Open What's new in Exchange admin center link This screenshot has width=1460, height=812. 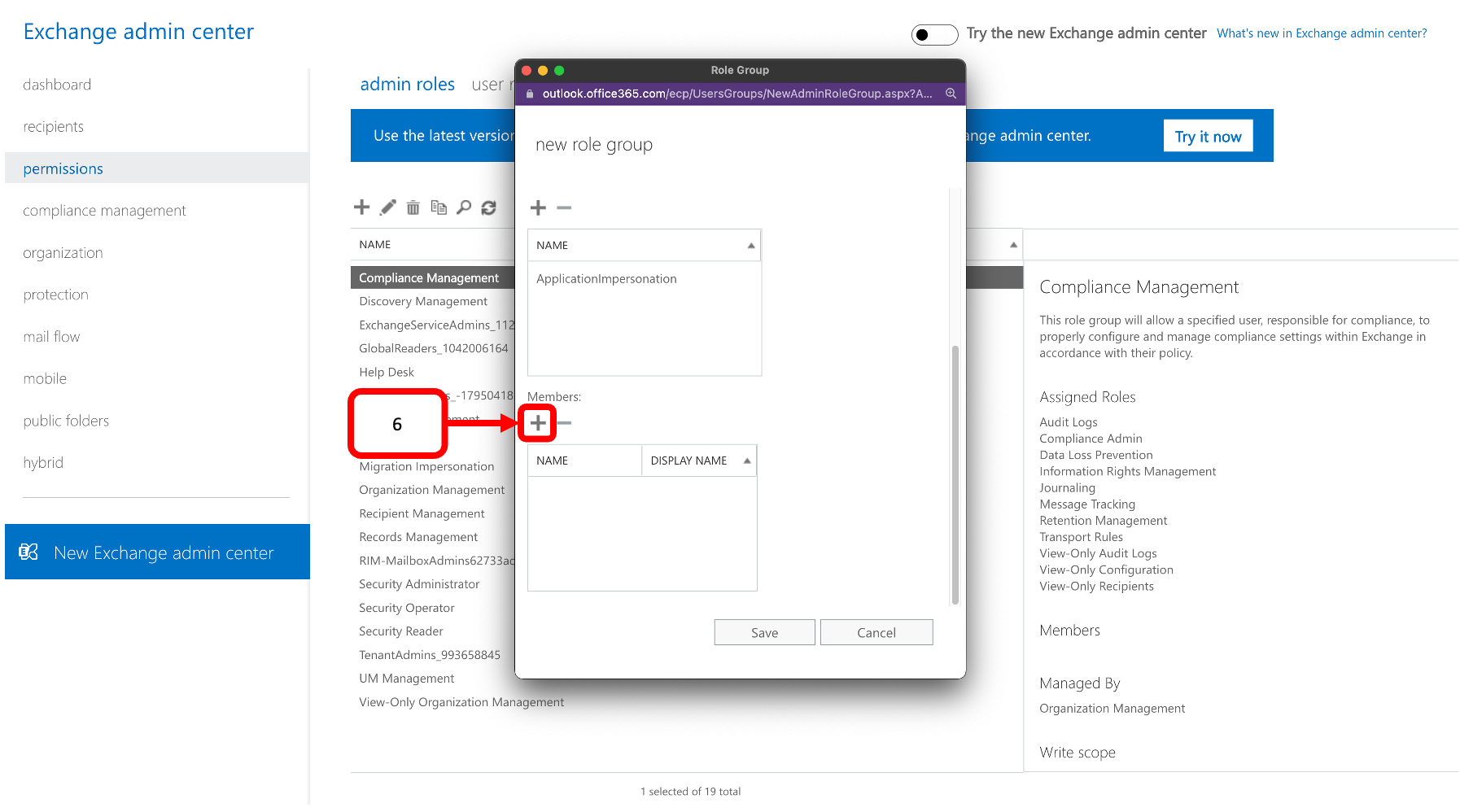pyautogui.click(x=1321, y=33)
